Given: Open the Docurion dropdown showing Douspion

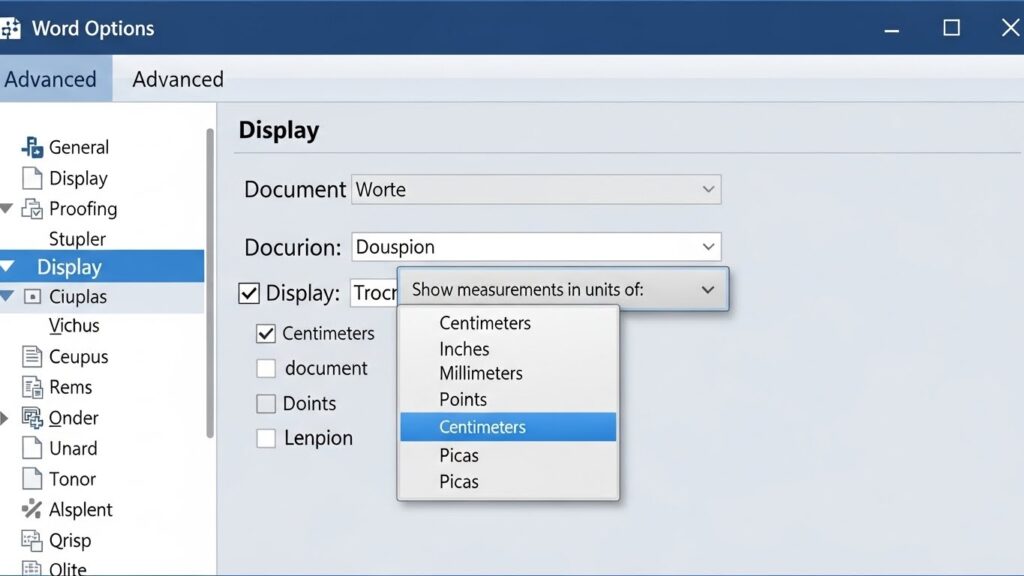Looking at the screenshot, I should coord(536,247).
